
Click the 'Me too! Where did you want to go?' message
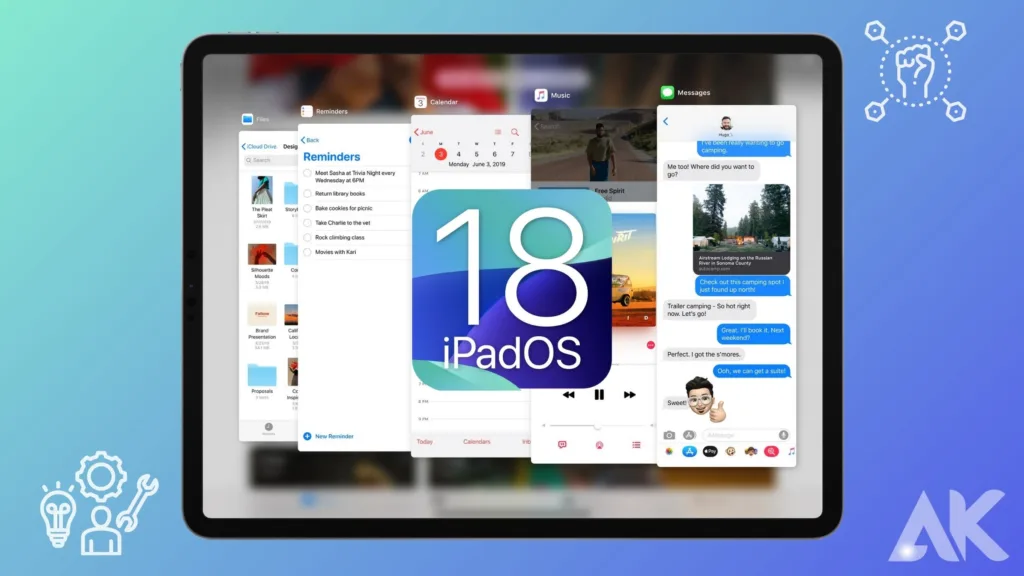tap(711, 170)
